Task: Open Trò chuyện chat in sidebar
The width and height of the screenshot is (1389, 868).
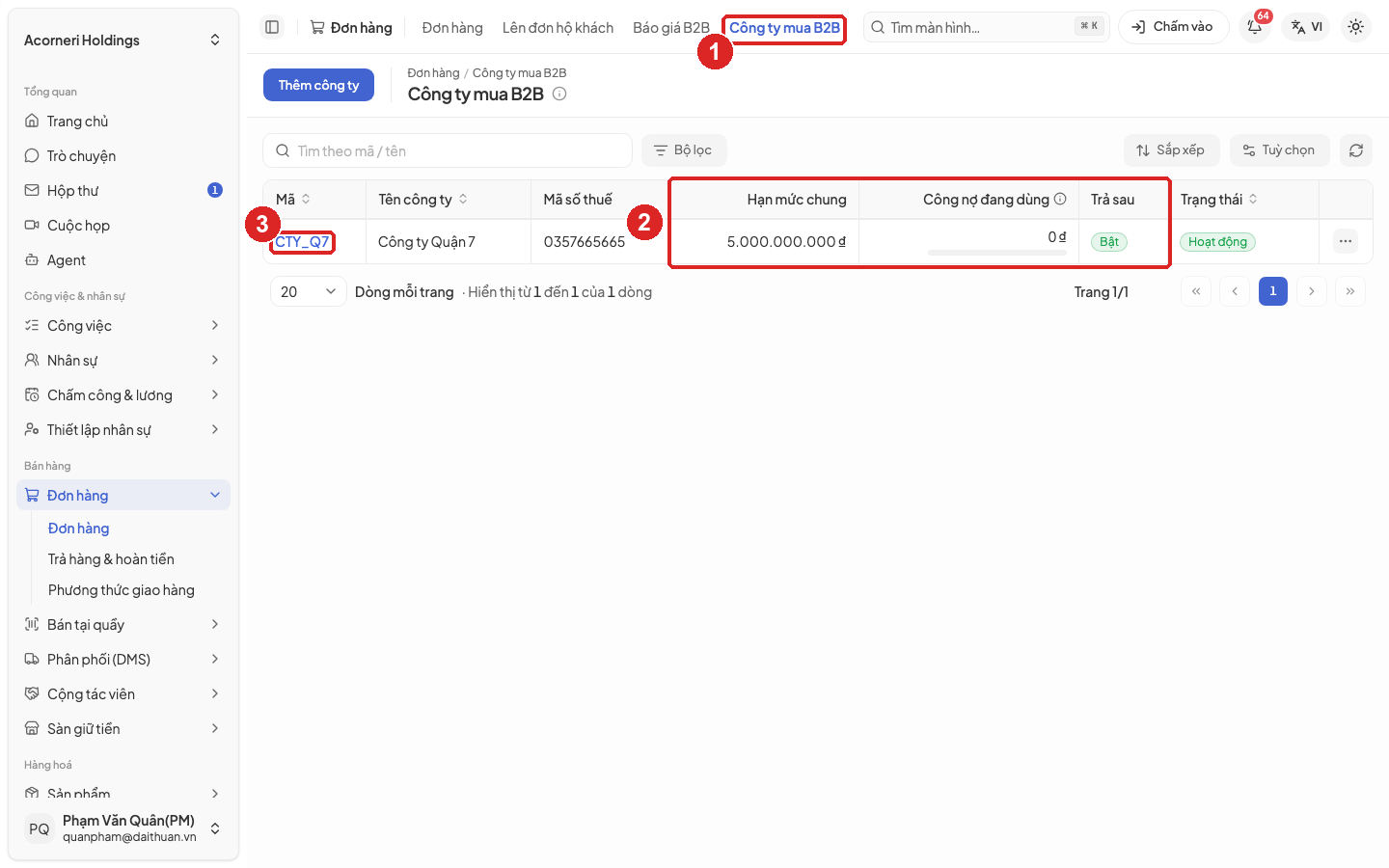Action: (x=123, y=156)
